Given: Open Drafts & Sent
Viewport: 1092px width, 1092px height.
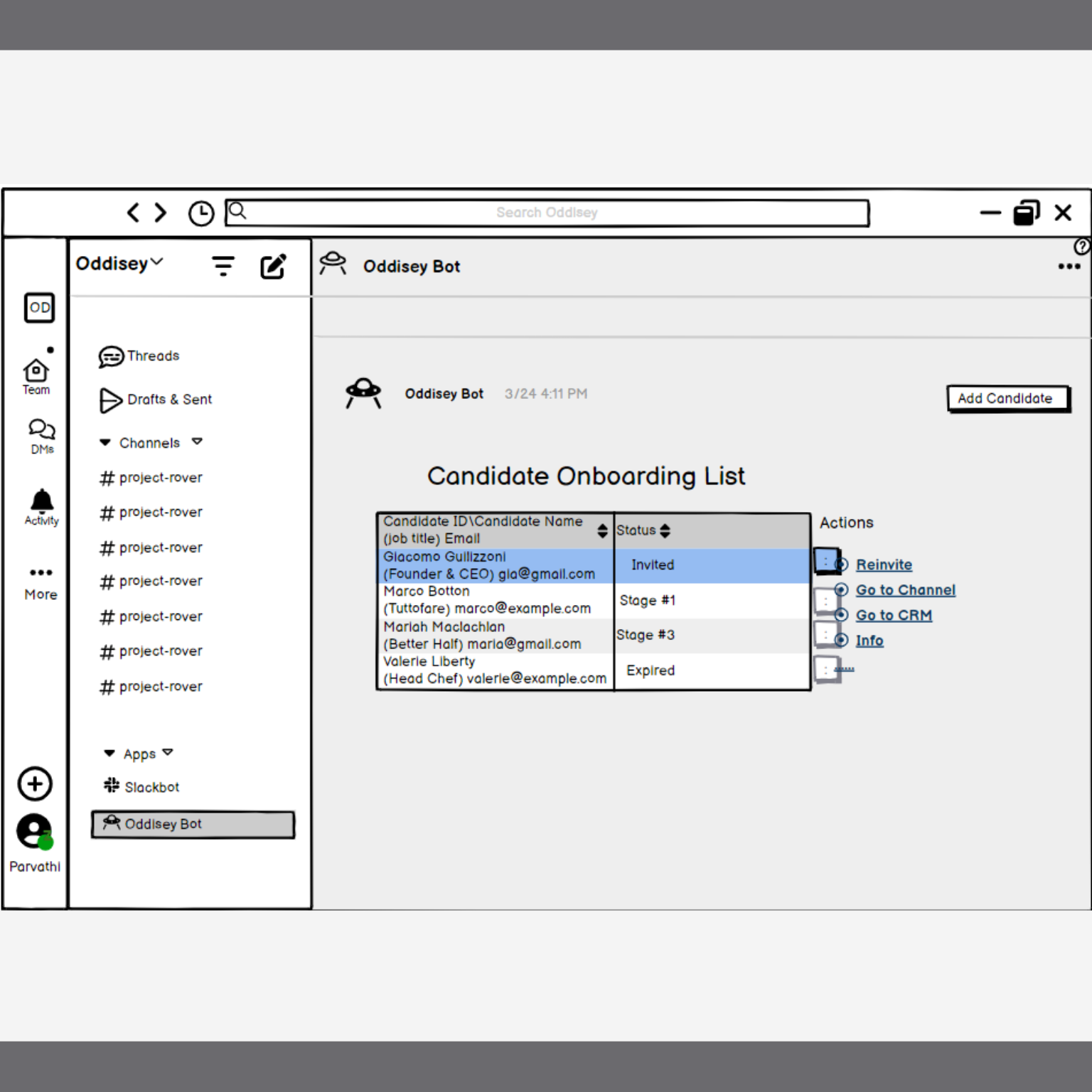Looking at the screenshot, I should 156,400.
